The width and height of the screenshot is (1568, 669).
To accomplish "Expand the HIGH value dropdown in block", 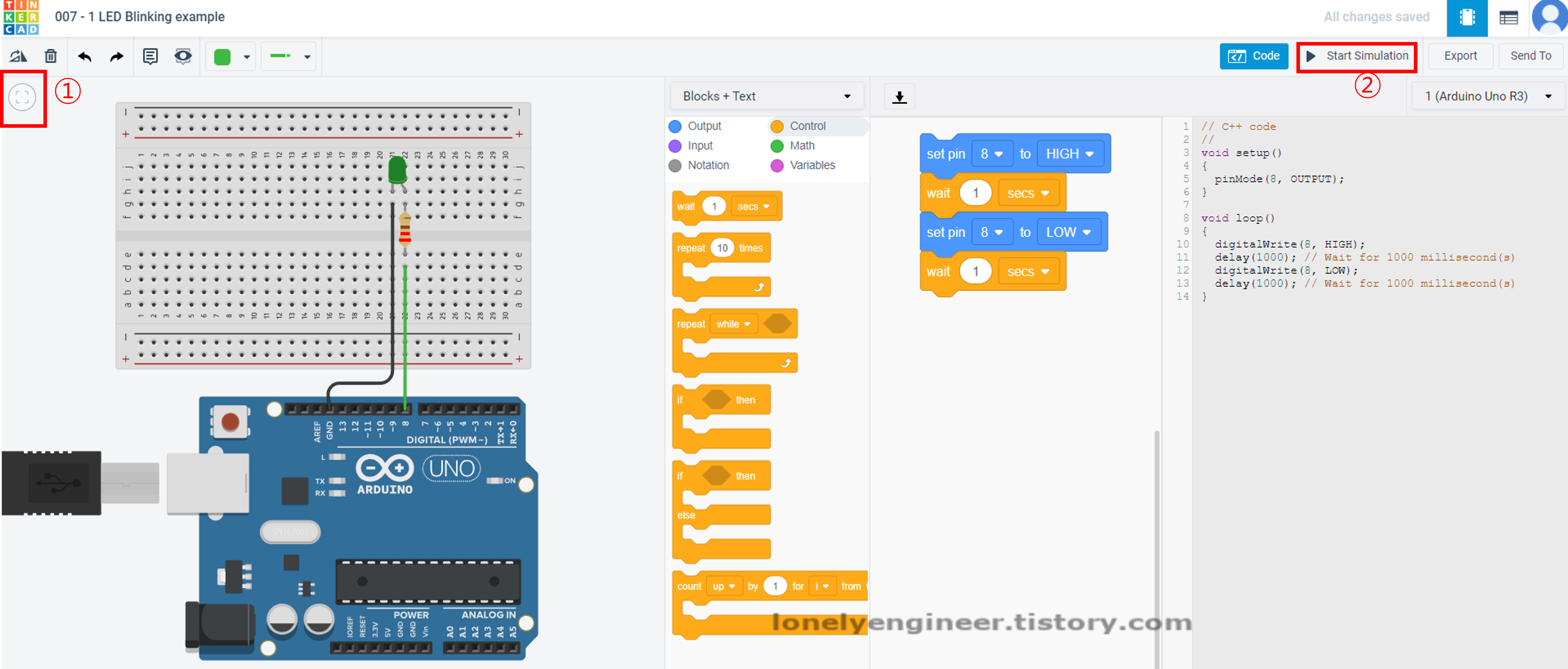I will 1069,154.
